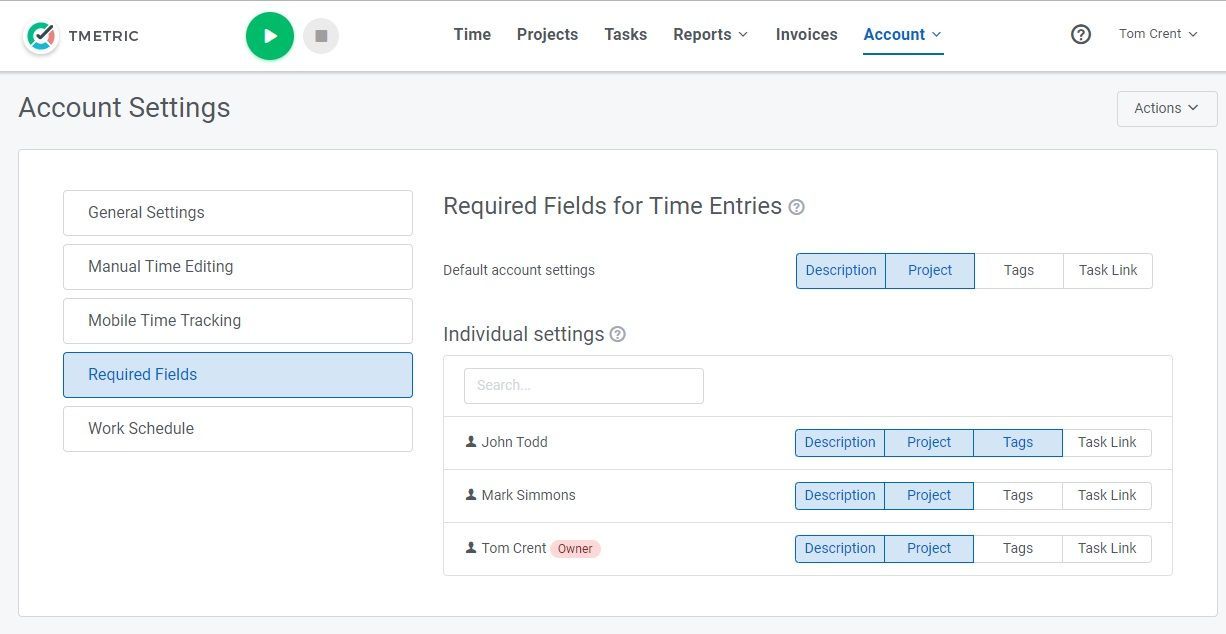Select Manual Time Editing section
Viewport: 1226px width, 634px height.
tap(238, 267)
